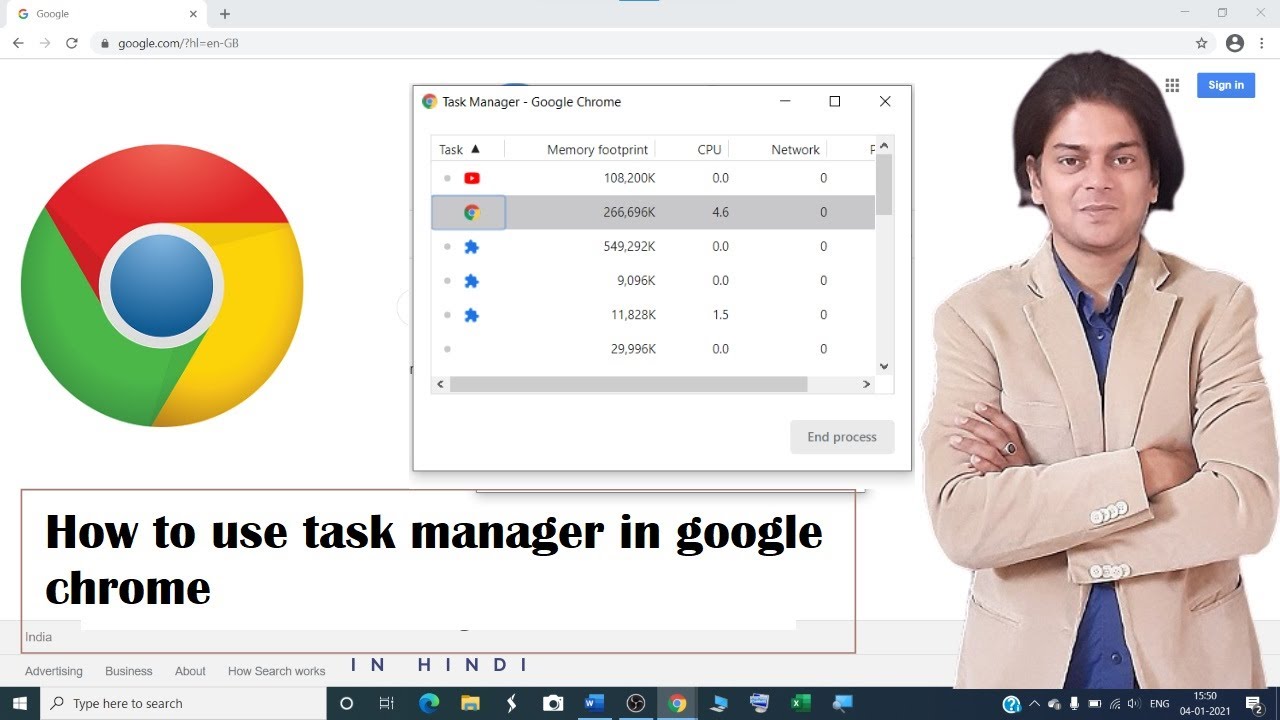Bookmark this page with the star icon
The image size is (1280, 720).
coord(1202,43)
